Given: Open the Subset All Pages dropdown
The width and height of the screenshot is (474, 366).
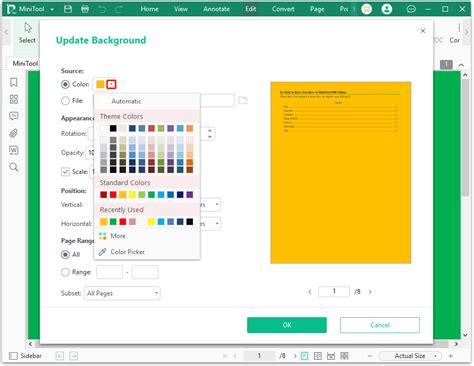Looking at the screenshot, I should pos(122,293).
